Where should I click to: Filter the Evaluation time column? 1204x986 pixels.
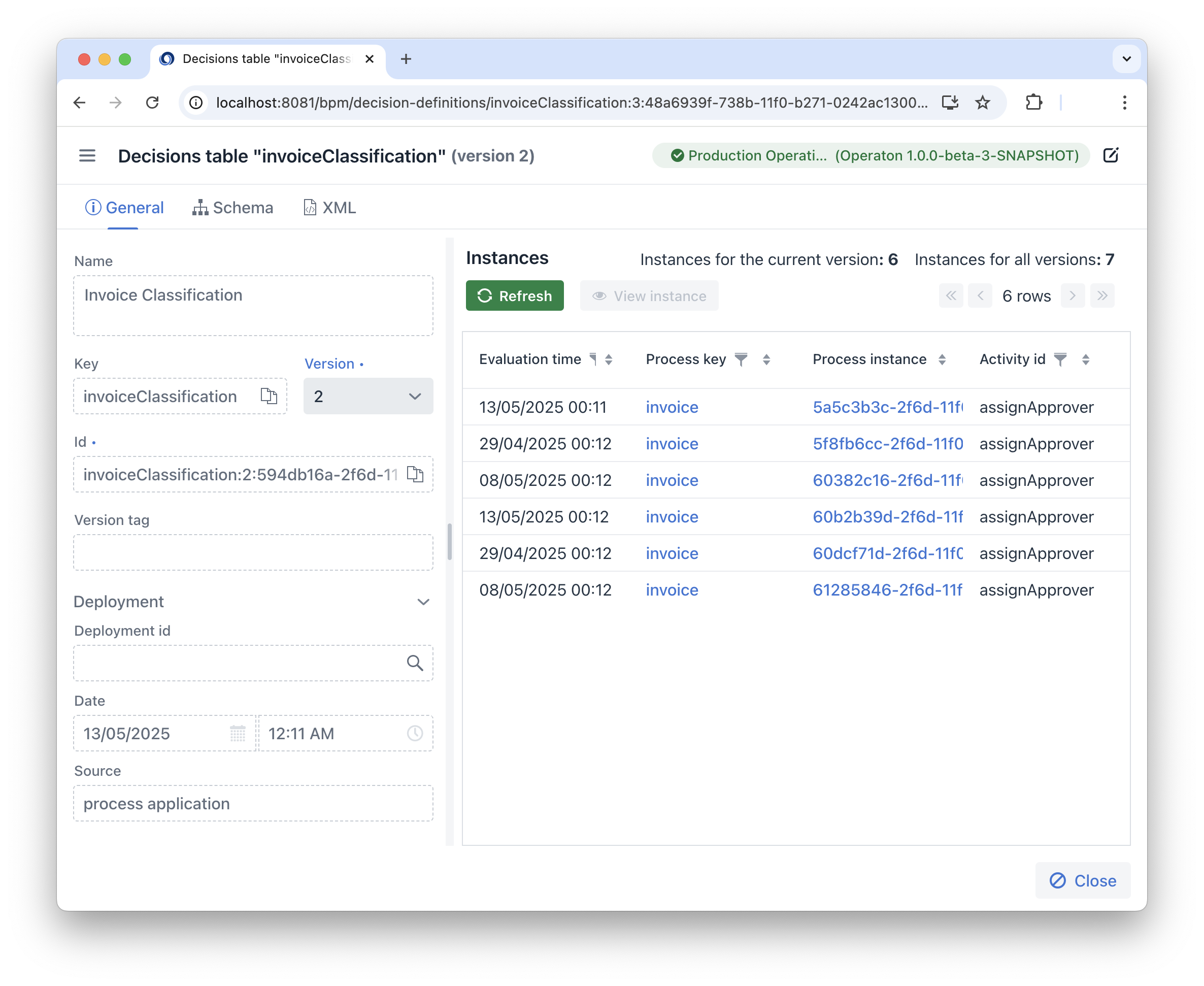[x=592, y=359]
